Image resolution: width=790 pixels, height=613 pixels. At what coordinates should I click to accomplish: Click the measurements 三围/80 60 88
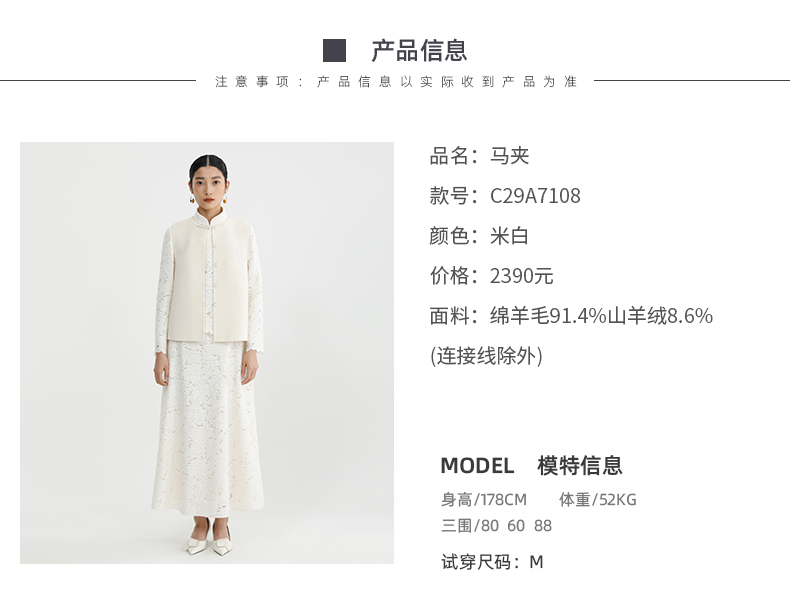496,525
